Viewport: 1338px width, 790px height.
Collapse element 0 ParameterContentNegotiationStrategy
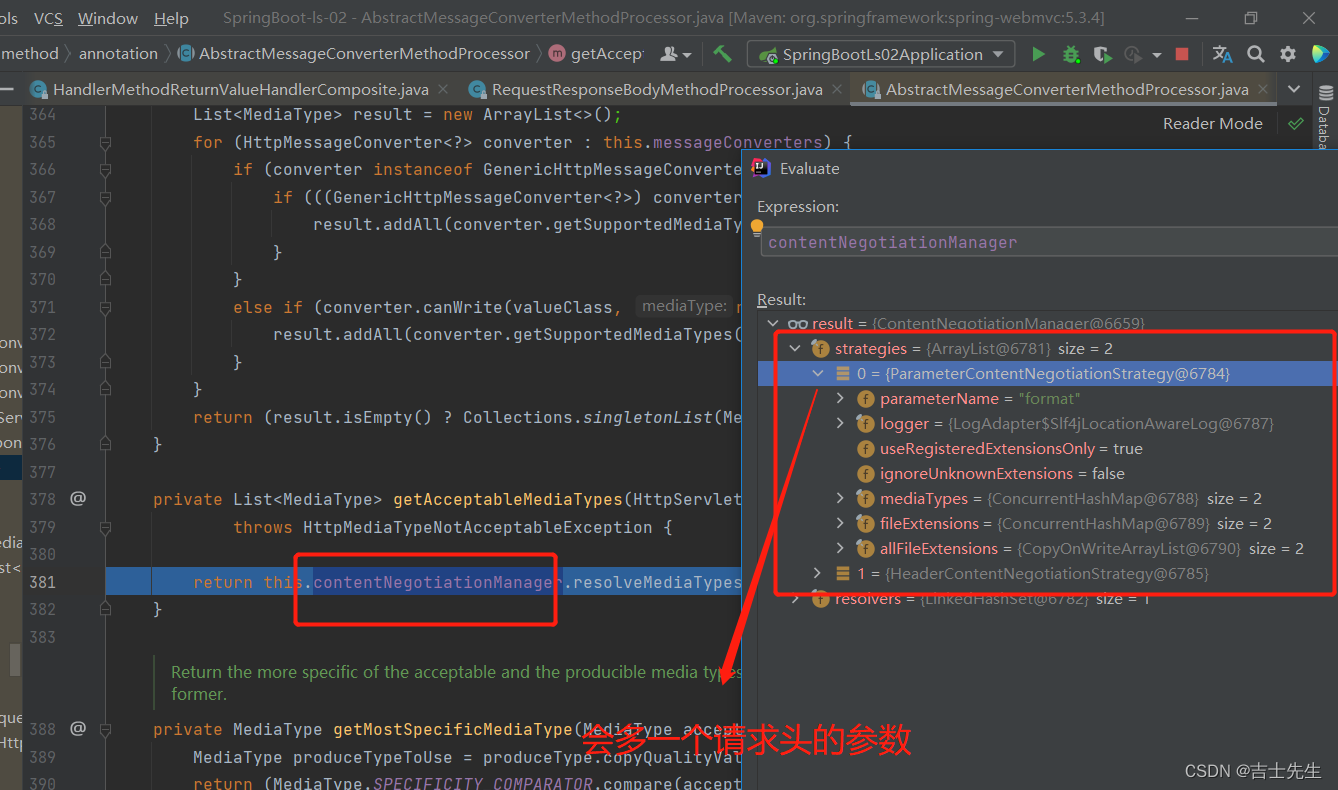pos(818,373)
